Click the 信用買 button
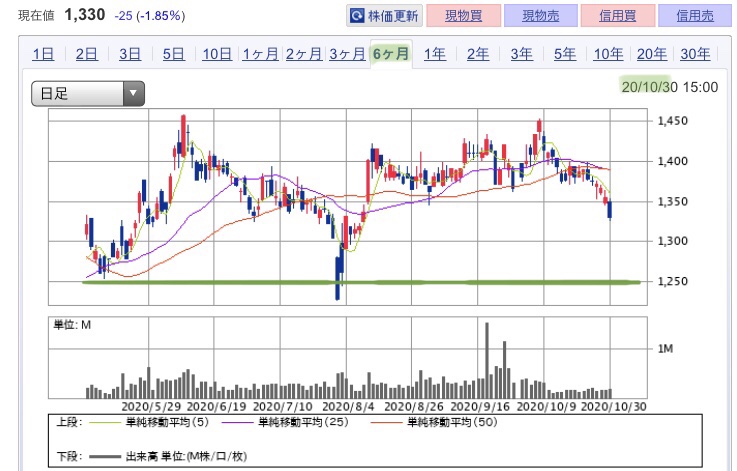Viewport: 737px width, 471px height. [618, 16]
